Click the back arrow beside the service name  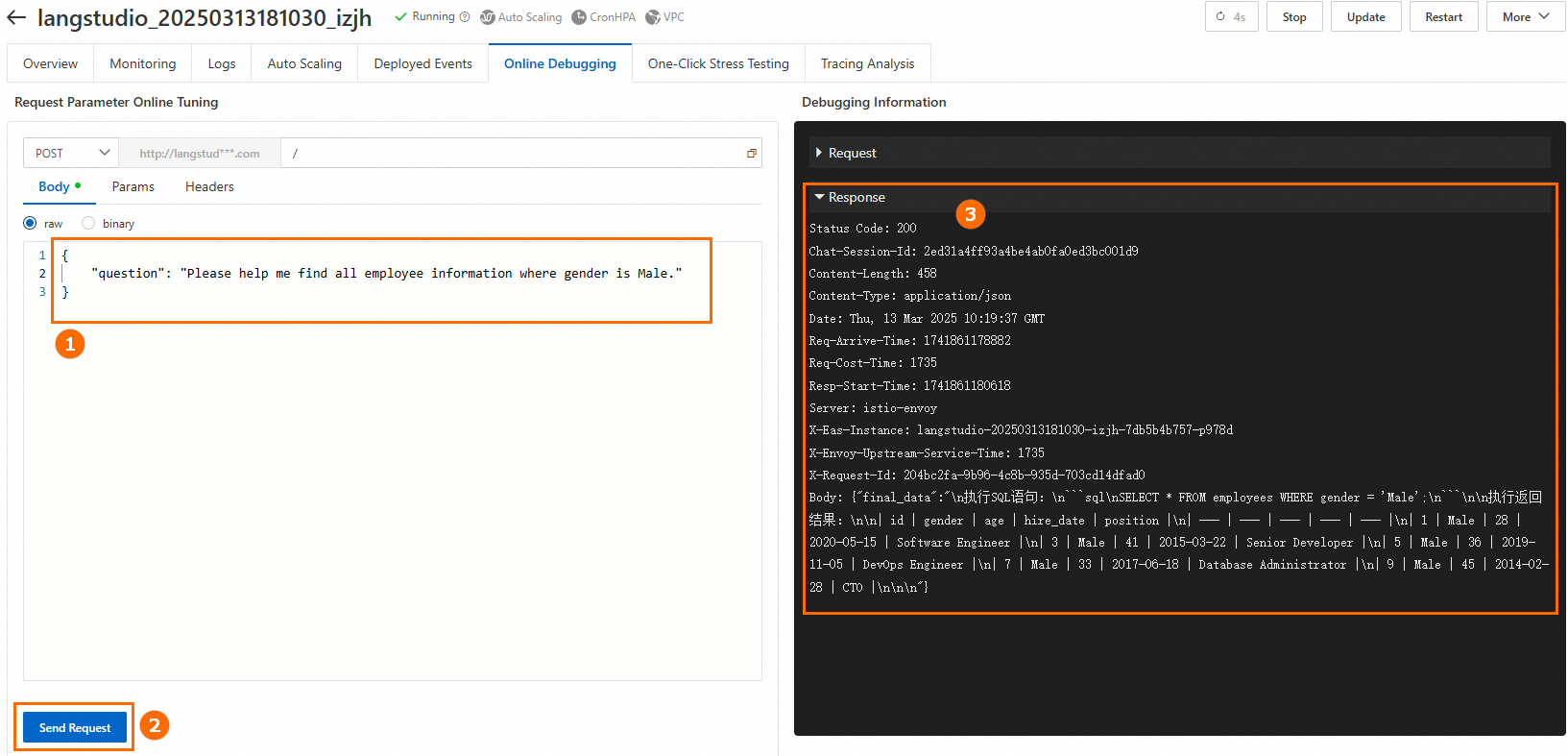coord(16,17)
